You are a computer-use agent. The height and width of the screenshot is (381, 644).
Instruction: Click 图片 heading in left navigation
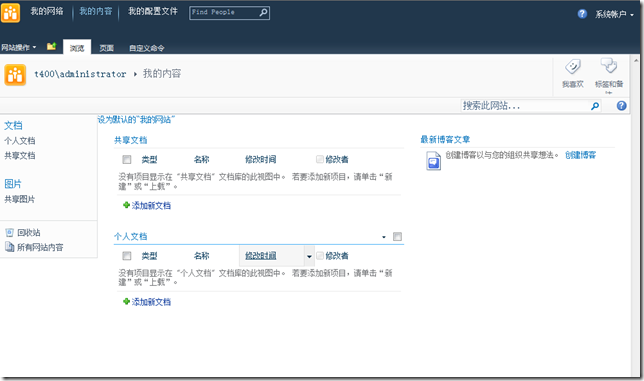pyautogui.click(x=13, y=184)
